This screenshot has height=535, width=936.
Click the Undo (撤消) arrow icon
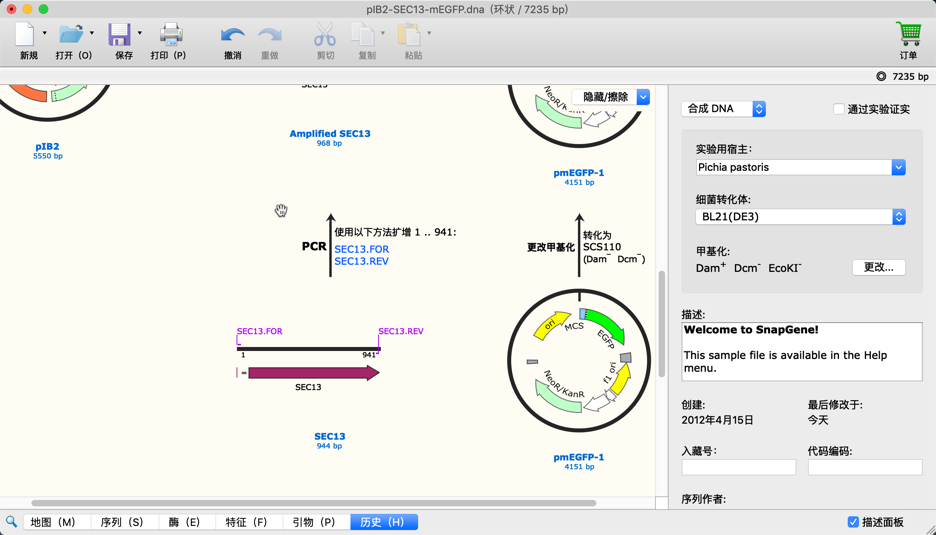coord(232,36)
